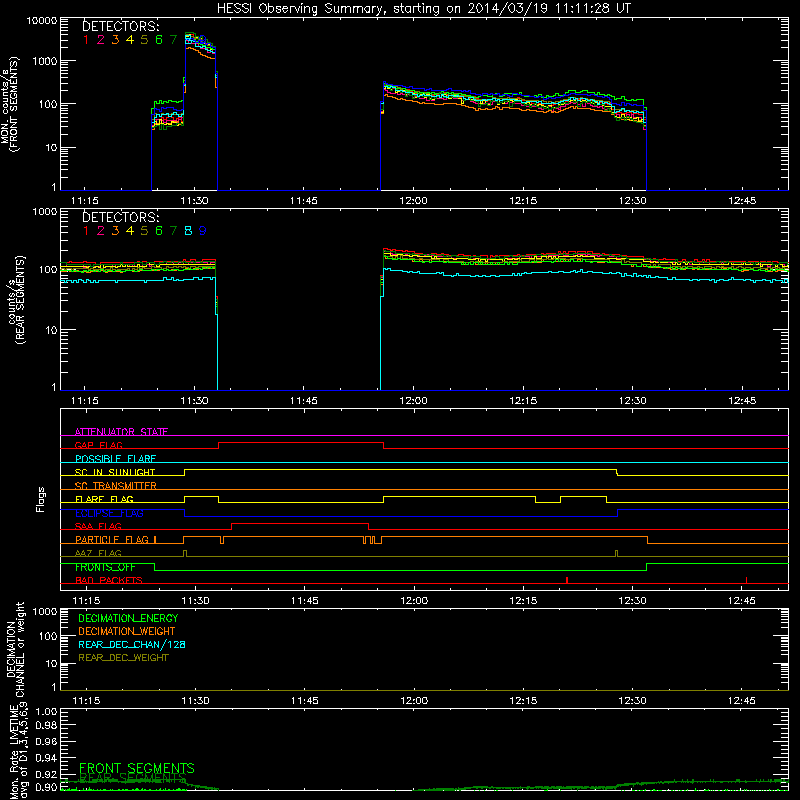
Task: Click red detector 1 in front segments legend
Action: coord(86,40)
